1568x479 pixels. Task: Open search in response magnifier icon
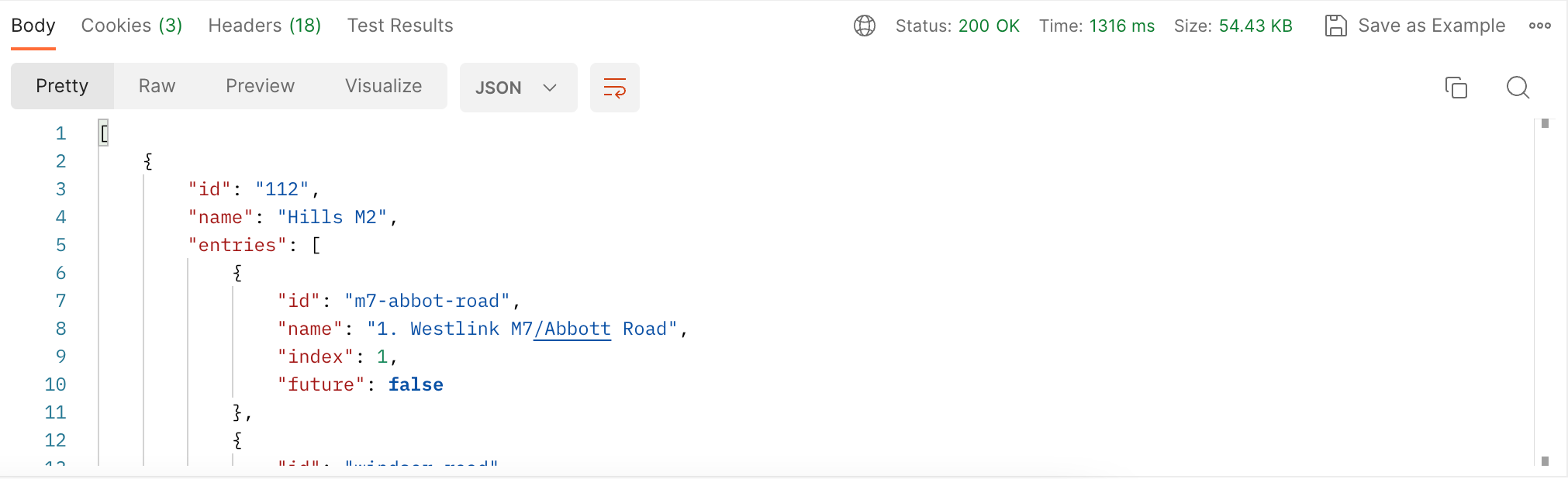1518,88
